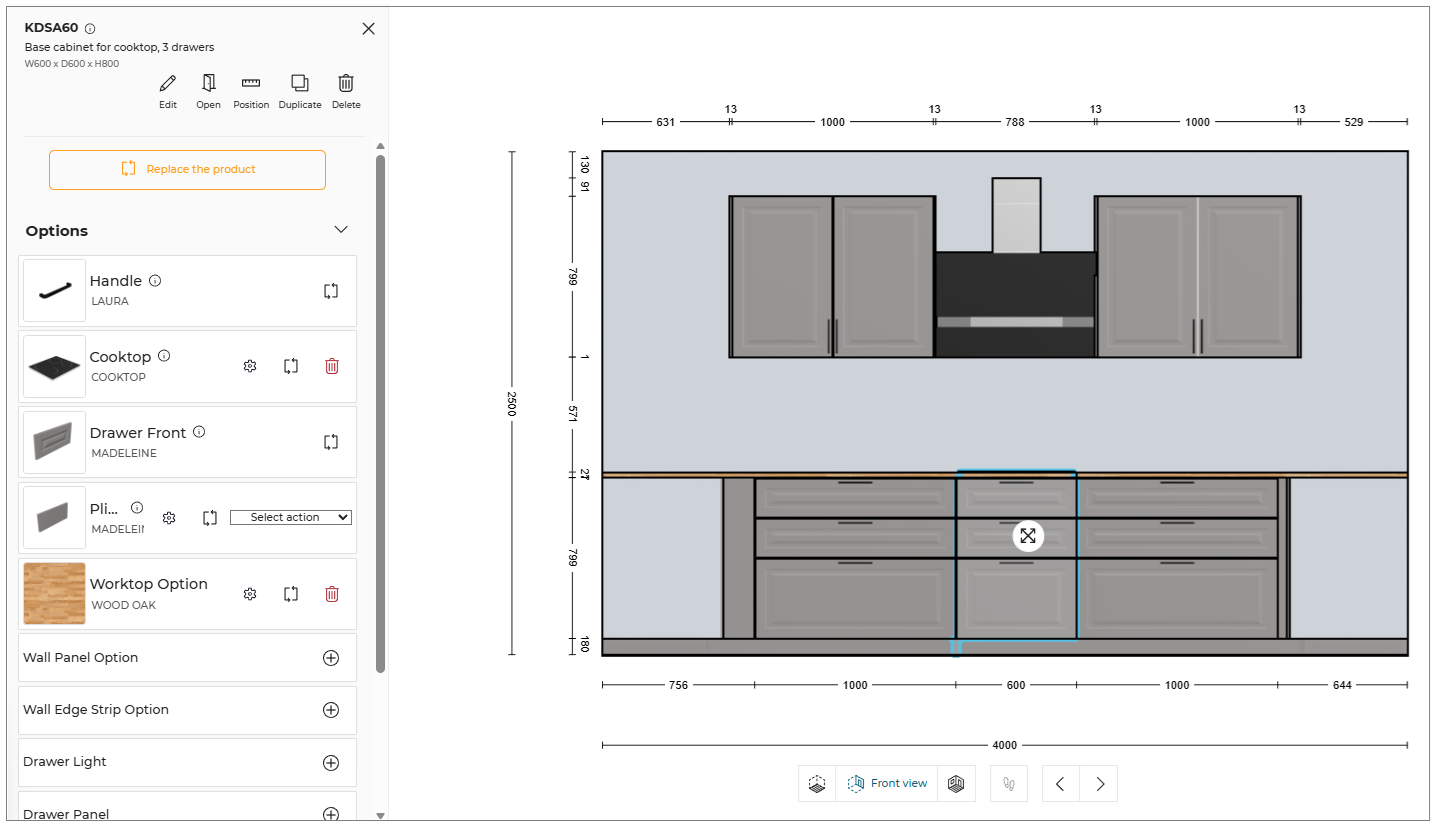The width and height of the screenshot is (1437, 826).
Task: Select the Front view button
Action: (x=887, y=784)
